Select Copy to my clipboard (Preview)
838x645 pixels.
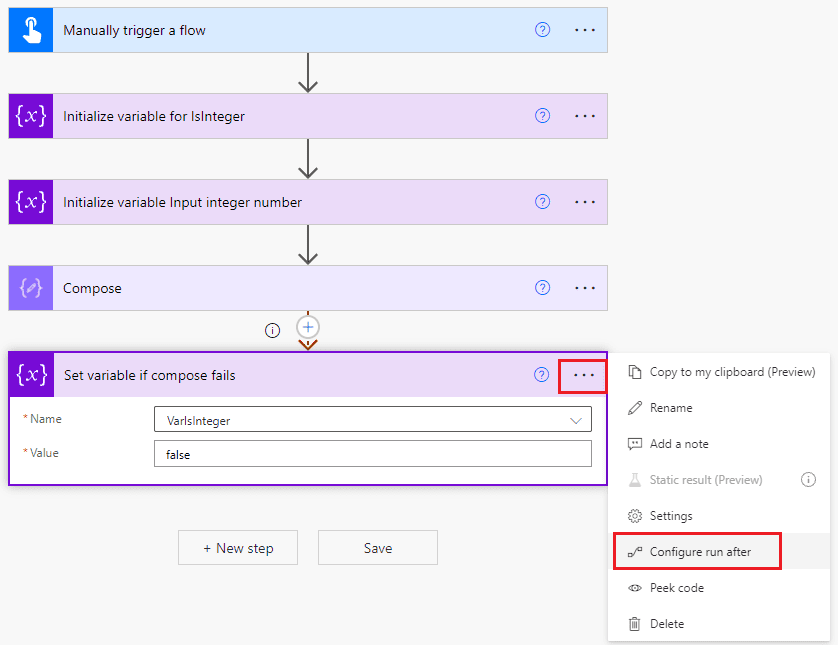712,371
